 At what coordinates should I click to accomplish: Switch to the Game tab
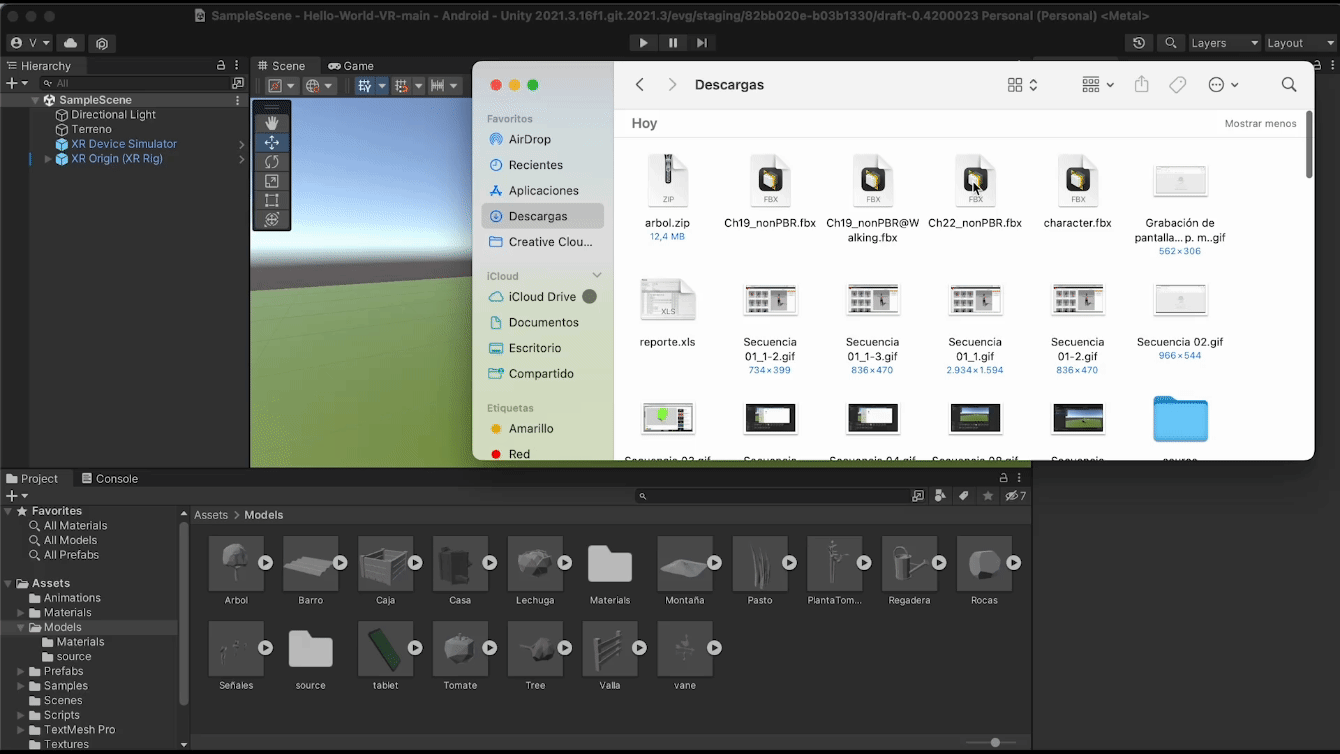point(351,66)
